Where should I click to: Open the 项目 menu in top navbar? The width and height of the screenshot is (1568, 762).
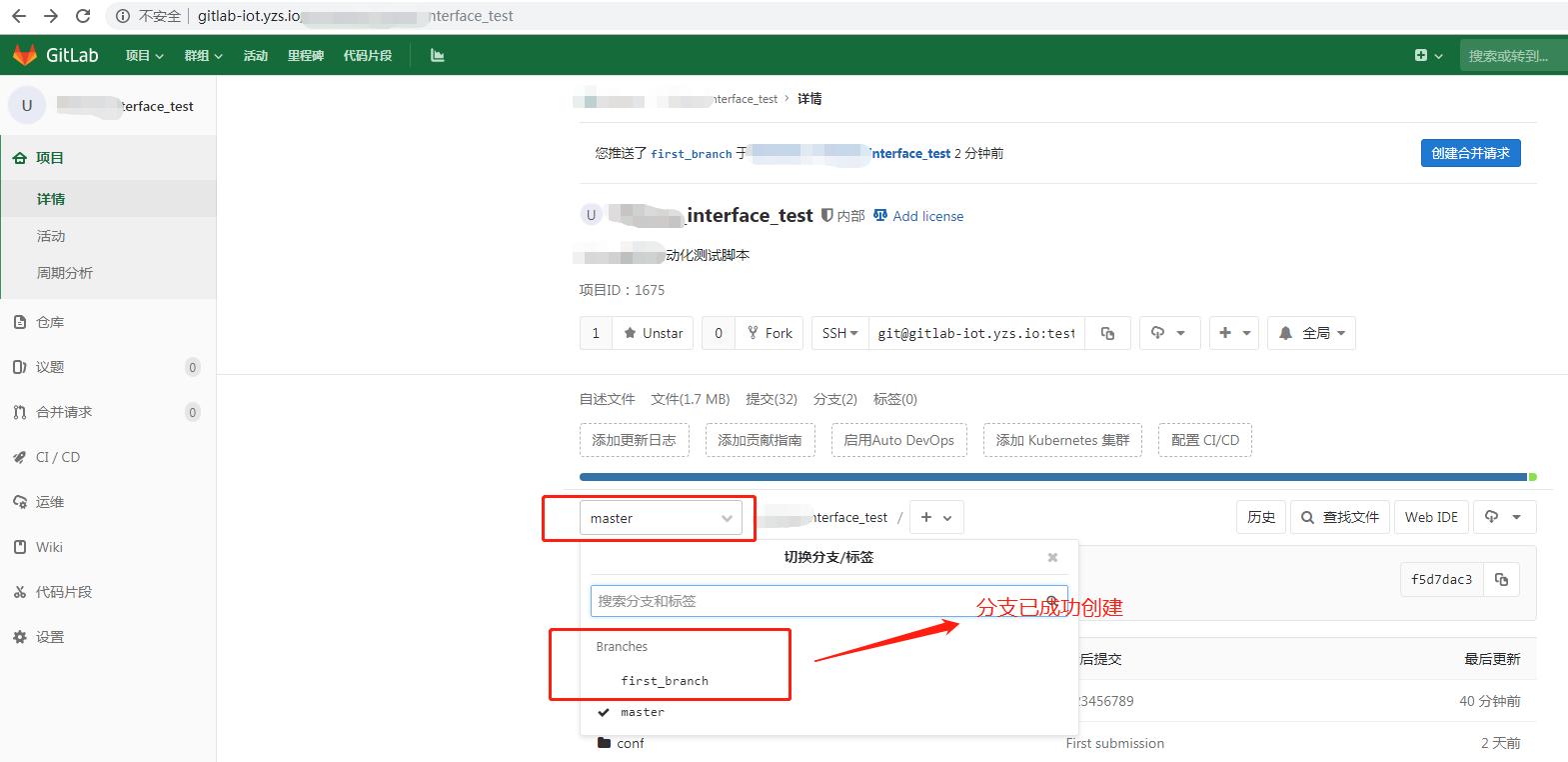click(144, 55)
